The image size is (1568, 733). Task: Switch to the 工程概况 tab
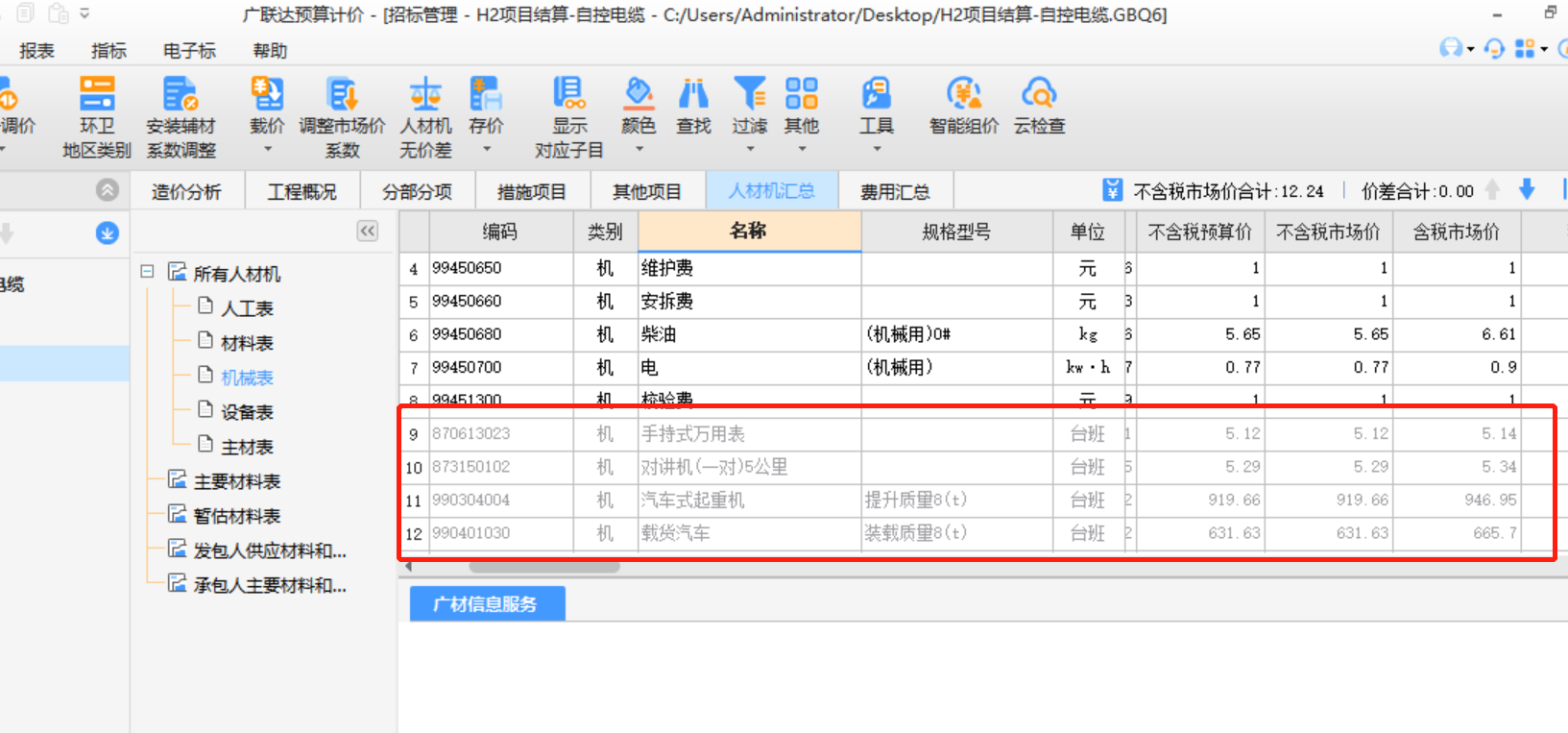coord(302,191)
